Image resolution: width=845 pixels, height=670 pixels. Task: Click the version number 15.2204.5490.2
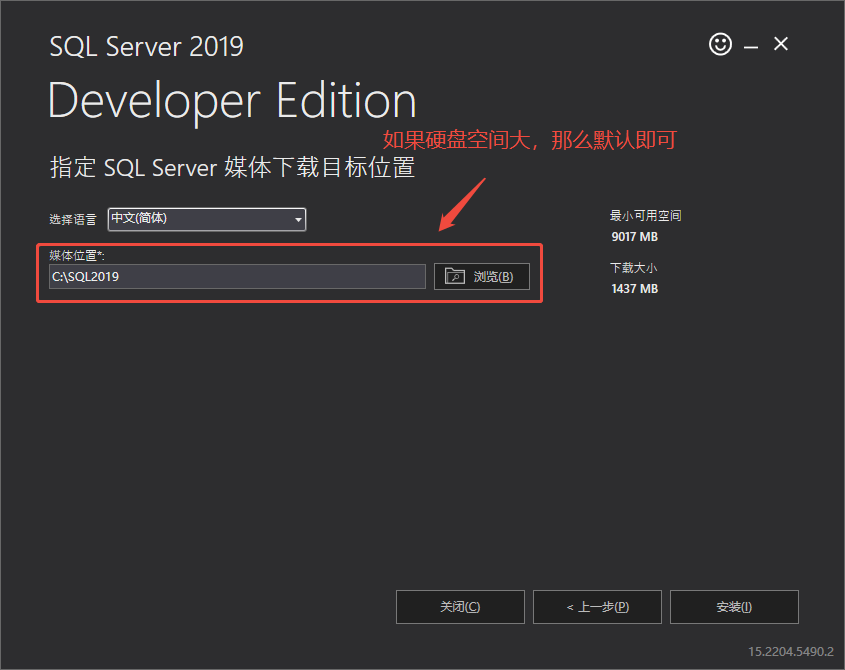pos(791,652)
